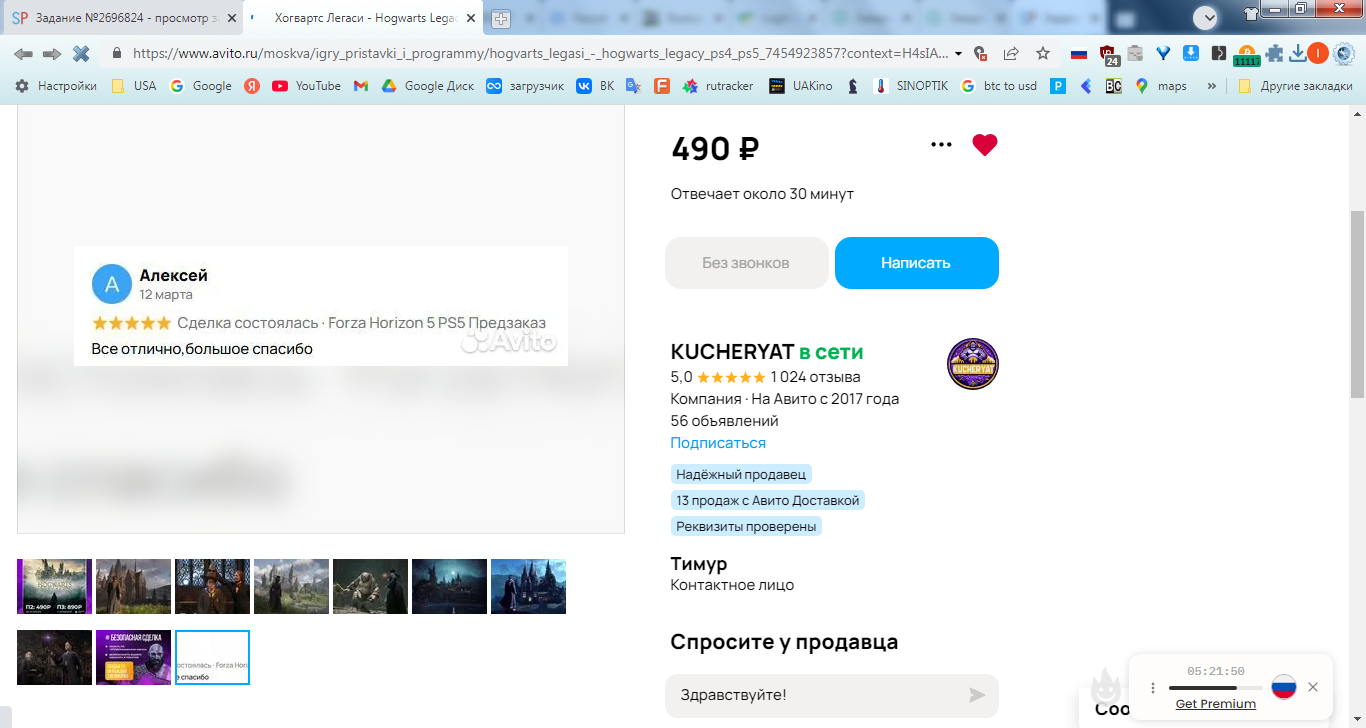The height and width of the screenshot is (728, 1366).
Task: Add listing to favorites with red heart
Action: click(x=985, y=145)
